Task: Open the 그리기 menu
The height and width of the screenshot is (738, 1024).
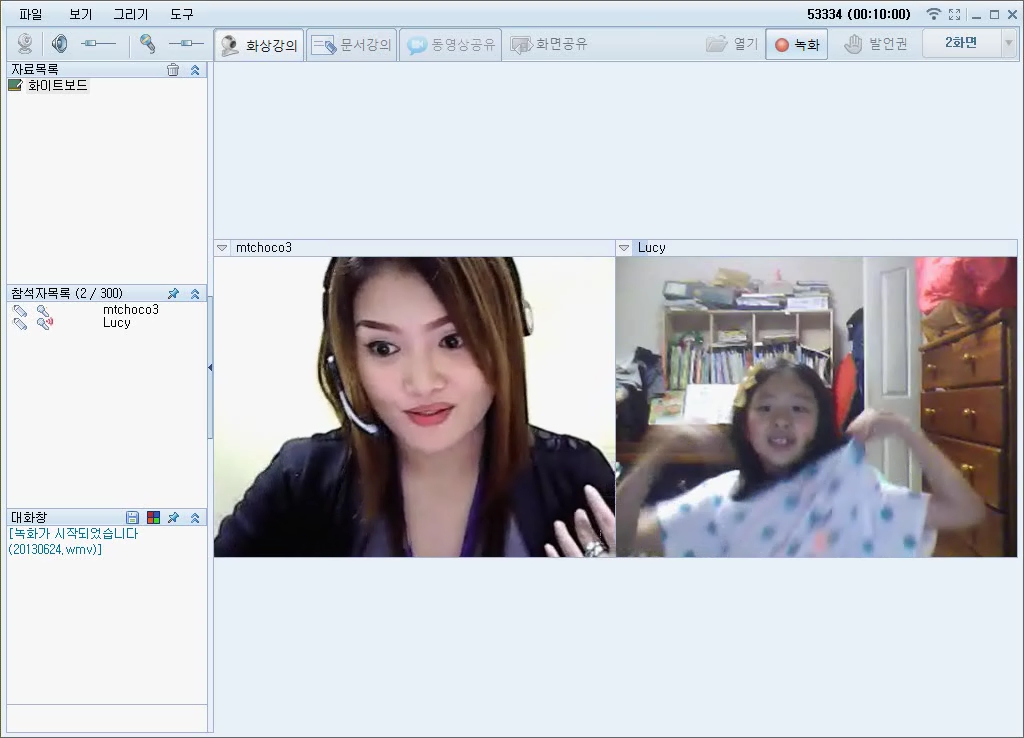Action: pos(131,14)
